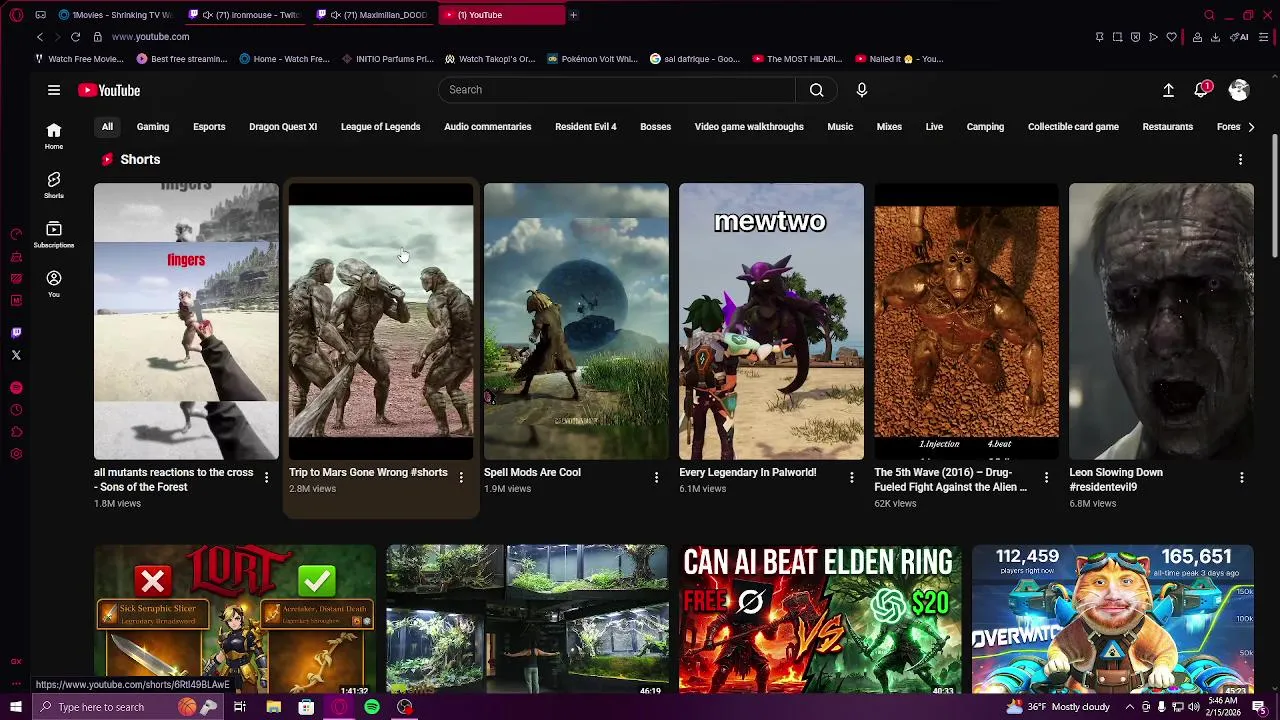Click the pin icon in address bar
1280x720 pixels.
tap(1099, 37)
